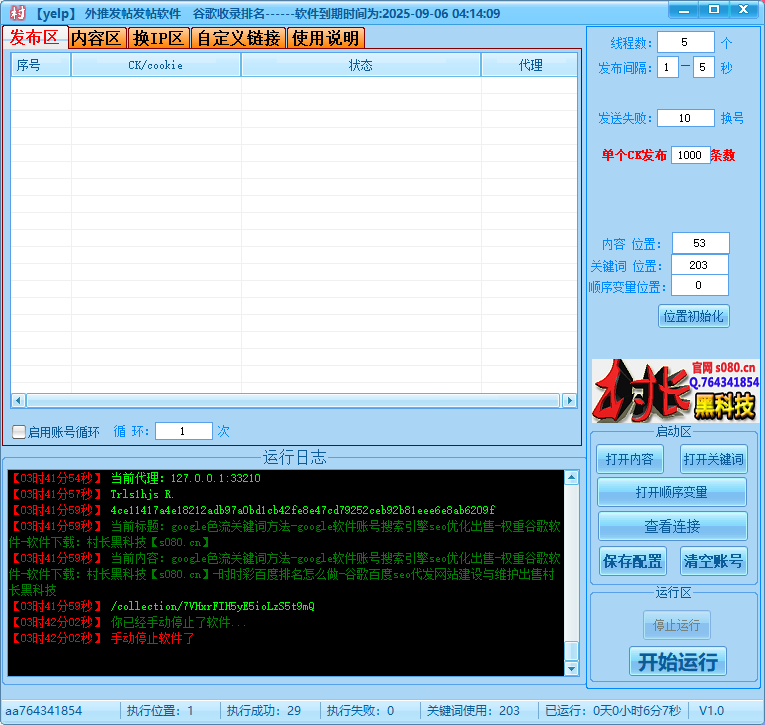The height and width of the screenshot is (725, 765).
Task: Switch to the 内容区 tab
Action: pos(97,38)
